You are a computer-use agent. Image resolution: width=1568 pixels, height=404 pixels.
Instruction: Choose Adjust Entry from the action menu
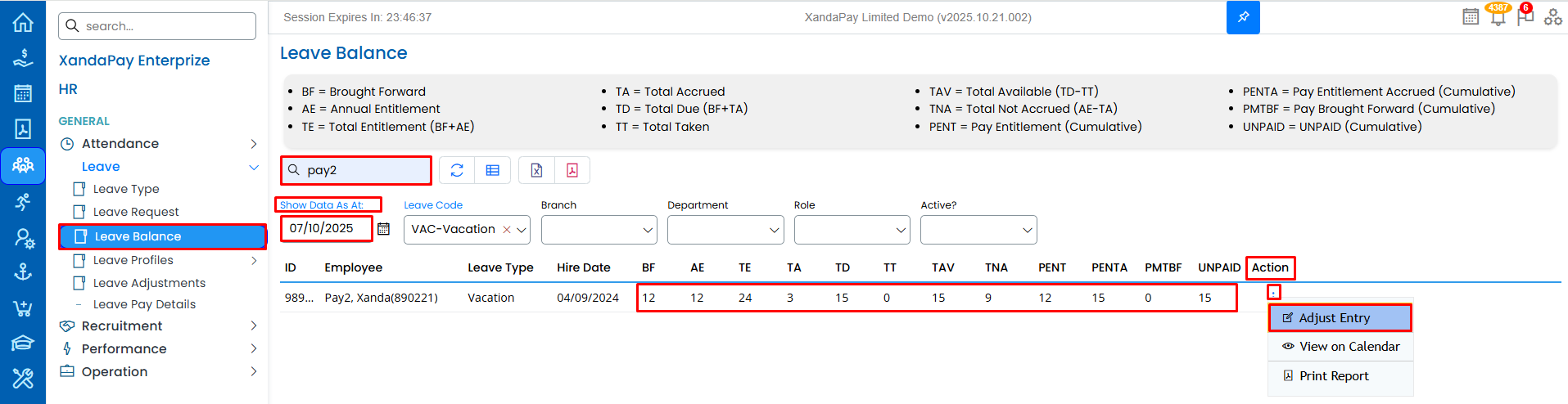pyautogui.click(x=1340, y=318)
